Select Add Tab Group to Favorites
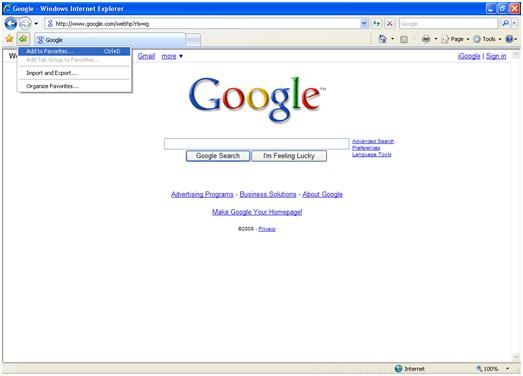The width and height of the screenshot is (523, 376). pos(74,60)
